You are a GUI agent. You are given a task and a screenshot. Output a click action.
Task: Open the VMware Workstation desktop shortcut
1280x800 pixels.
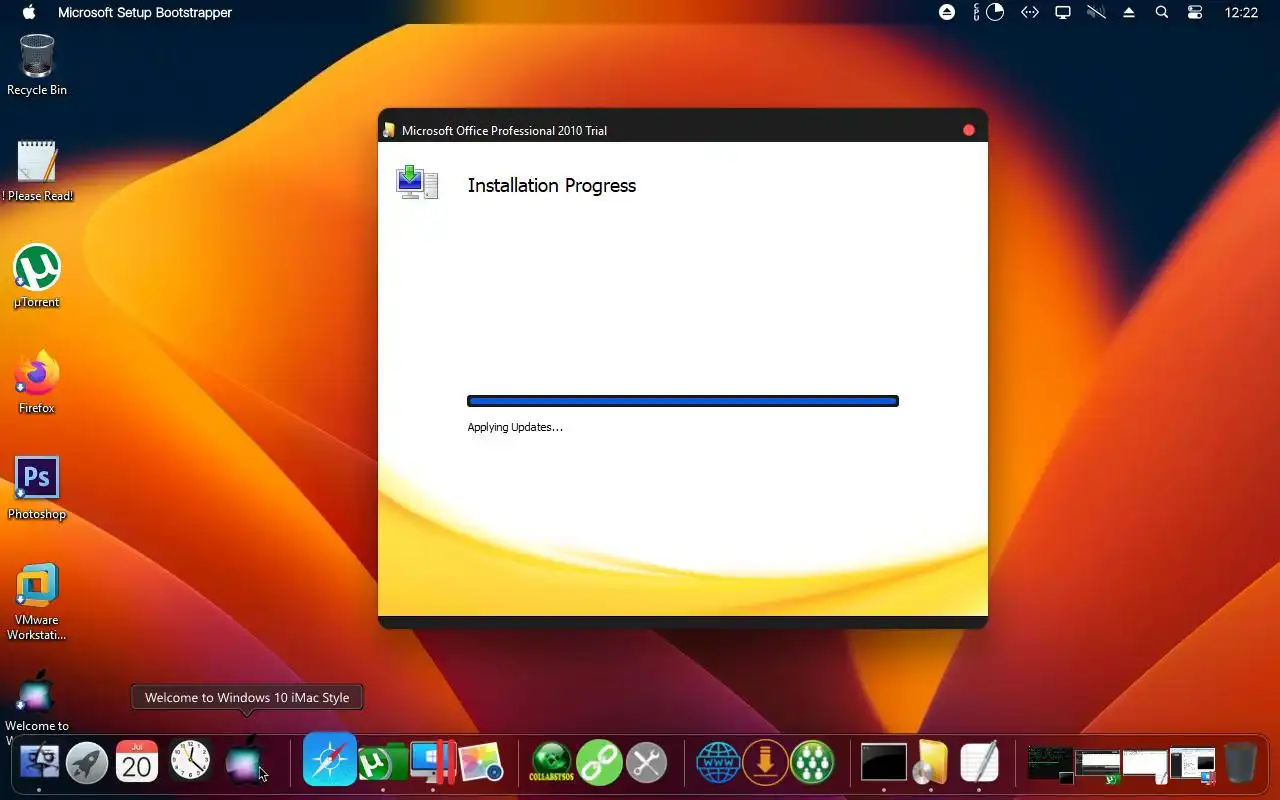pyautogui.click(x=37, y=602)
